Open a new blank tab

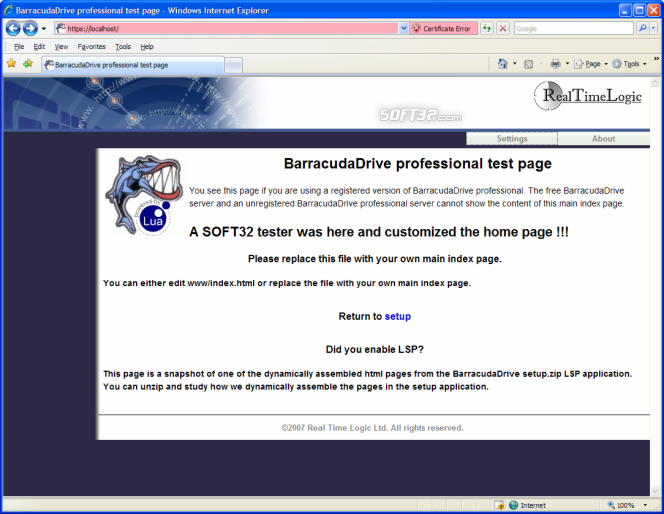pyautogui.click(x=233, y=65)
